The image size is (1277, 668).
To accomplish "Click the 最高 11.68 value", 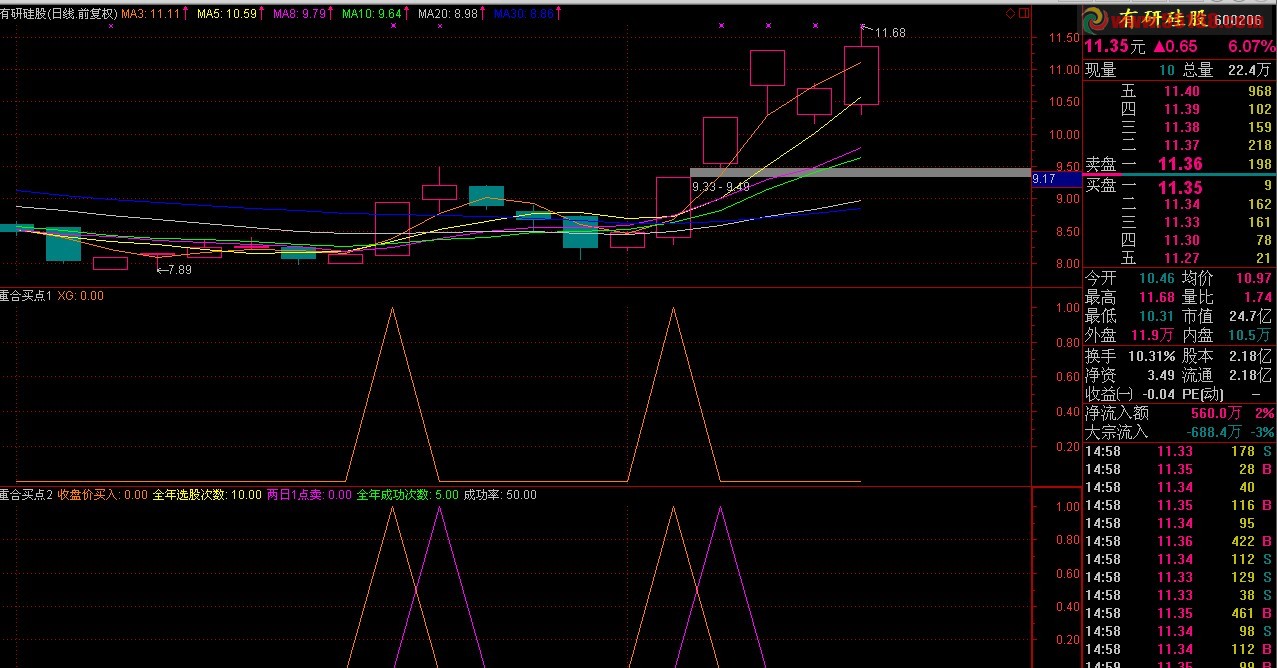I will (1130, 297).
